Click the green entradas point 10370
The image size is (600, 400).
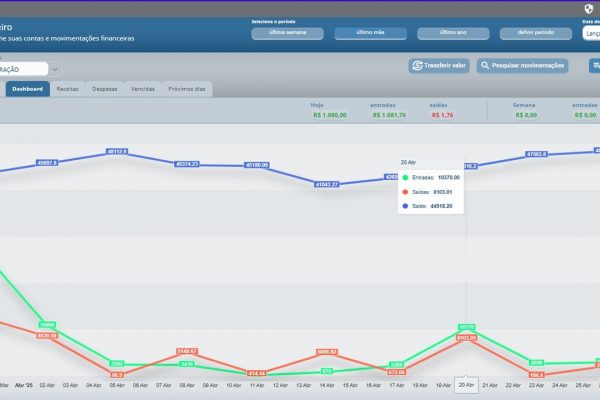tap(466, 327)
